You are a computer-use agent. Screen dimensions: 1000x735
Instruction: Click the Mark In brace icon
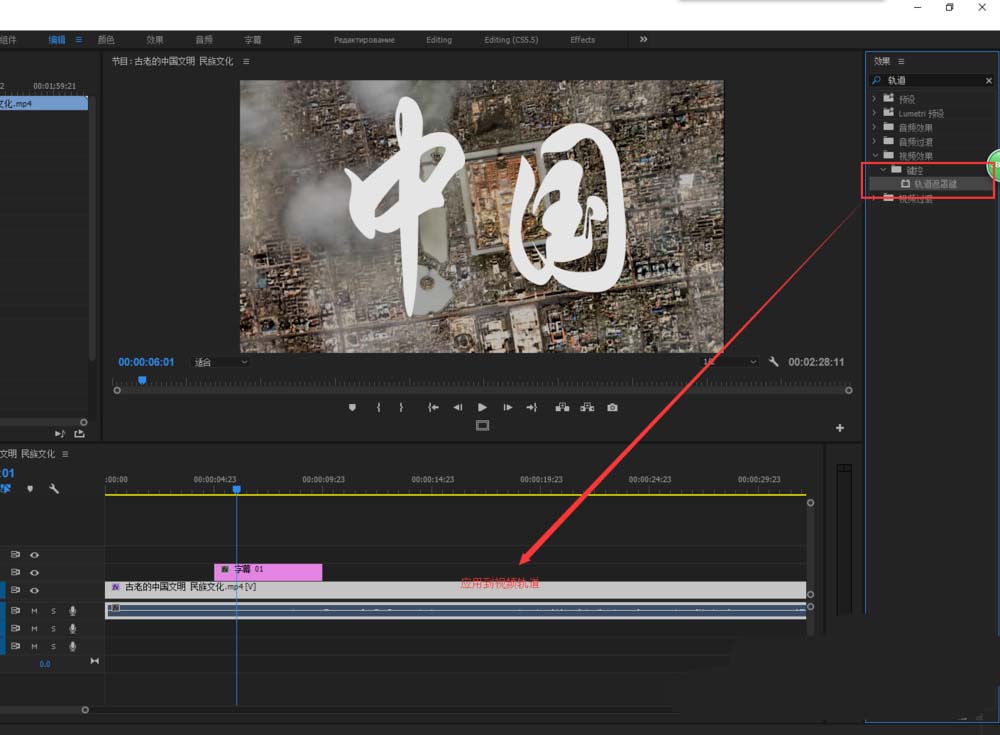pos(379,407)
